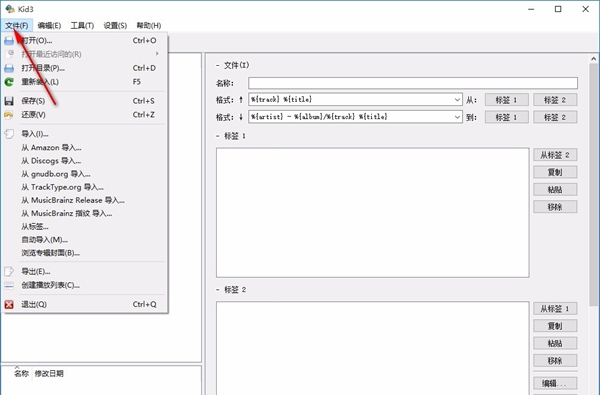Sort by 名称 column header
The image size is (600, 395).
pyautogui.click(x=21, y=374)
